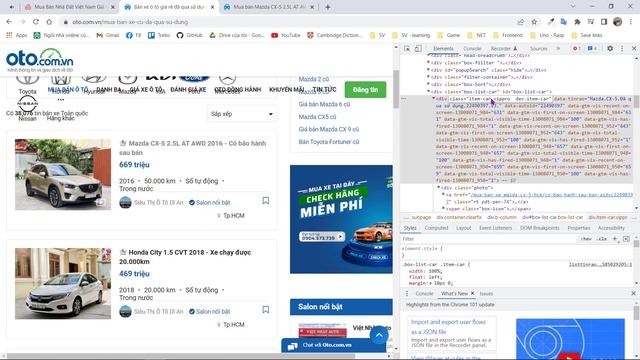
Task: Open the Mazda CX-5 car photo thumbnail
Action: [63, 174]
